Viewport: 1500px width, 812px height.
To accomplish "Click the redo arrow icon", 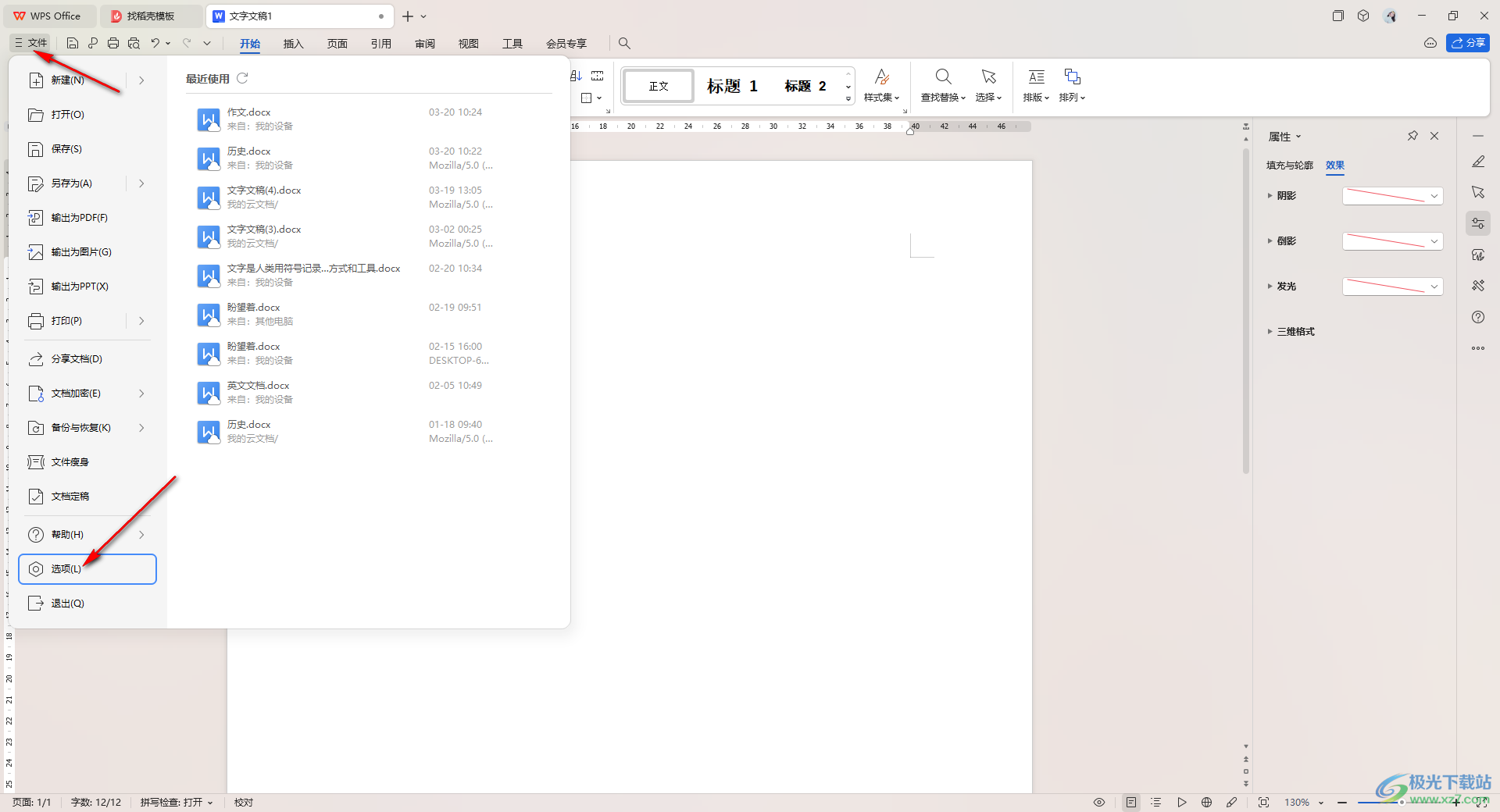I will coord(187,44).
